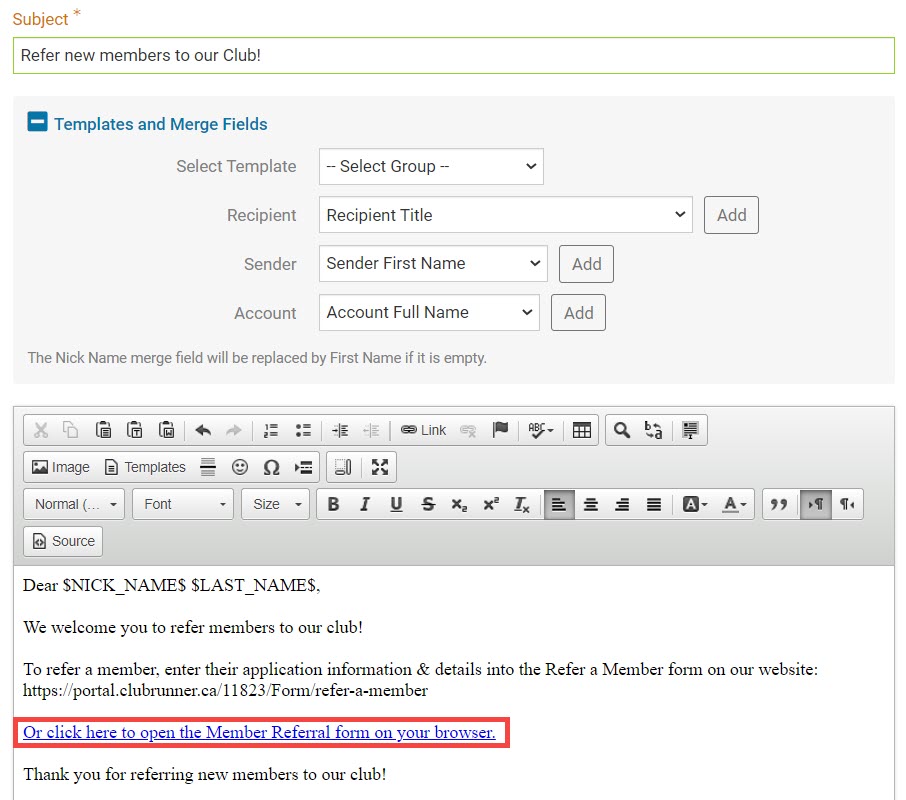Image resolution: width=906 pixels, height=800 pixels.
Task: Open the Recipient Title merge field dropdown
Action: [x=506, y=215]
